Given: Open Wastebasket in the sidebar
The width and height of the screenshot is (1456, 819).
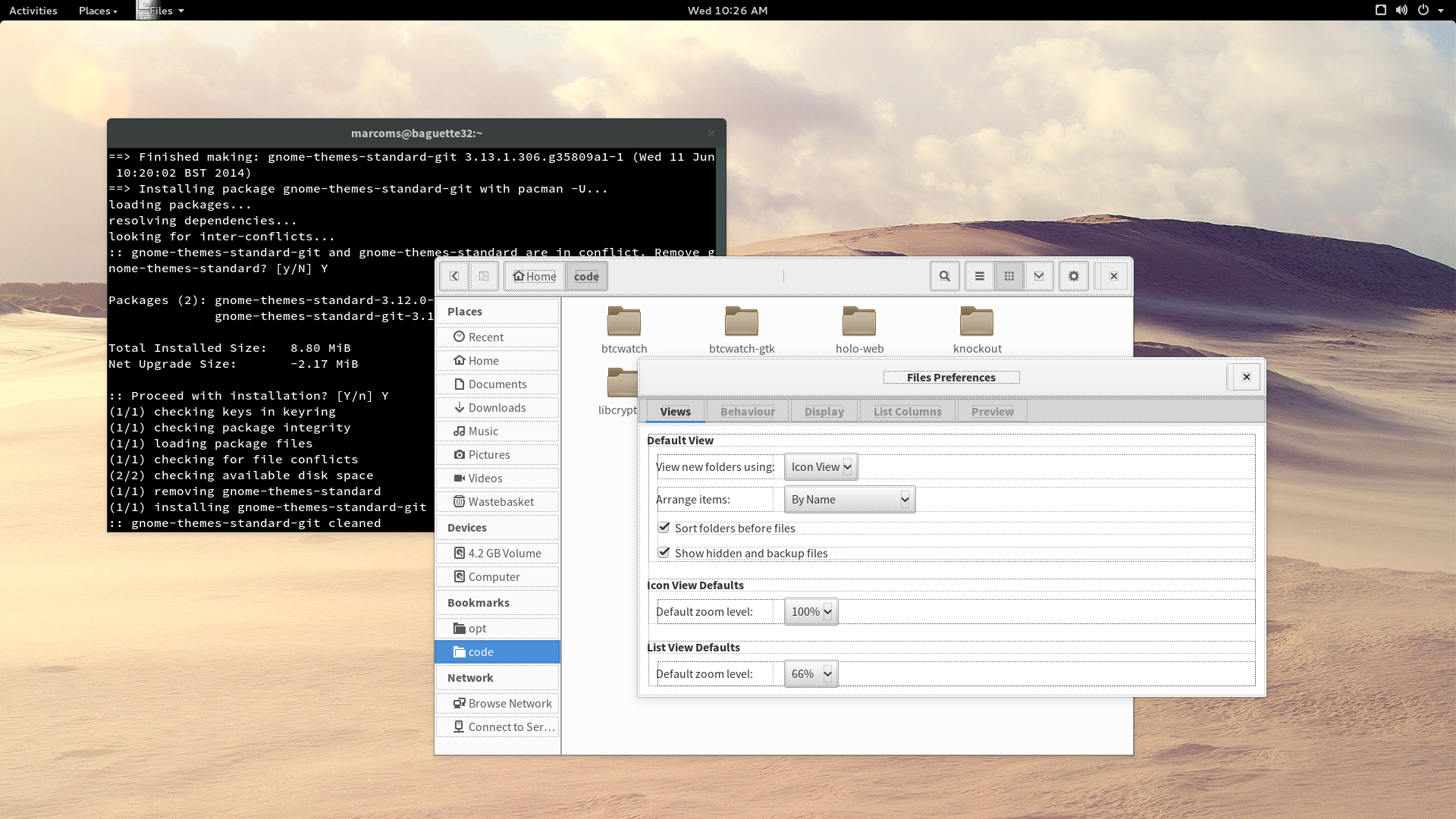Looking at the screenshot, I should coord(497,501).
